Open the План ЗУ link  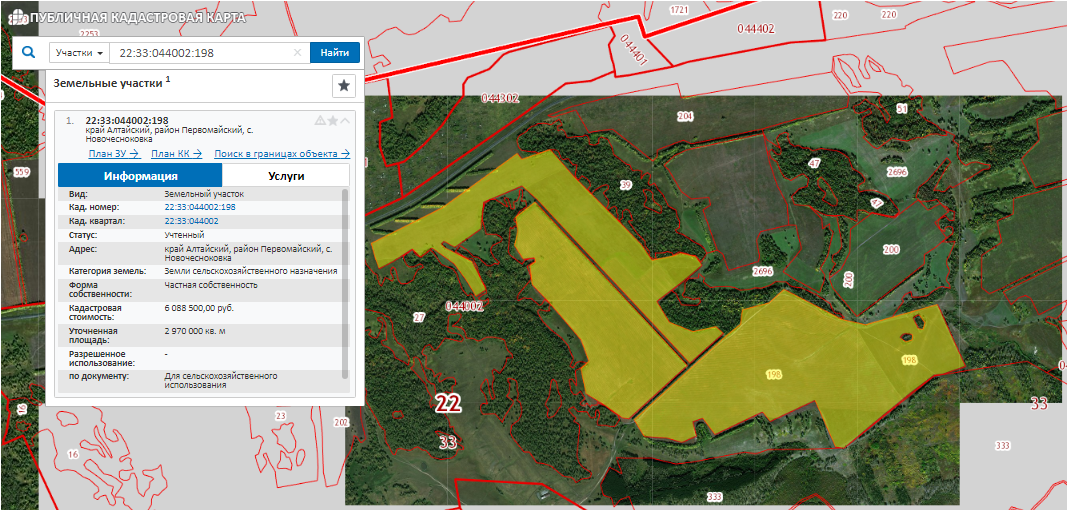114,154
